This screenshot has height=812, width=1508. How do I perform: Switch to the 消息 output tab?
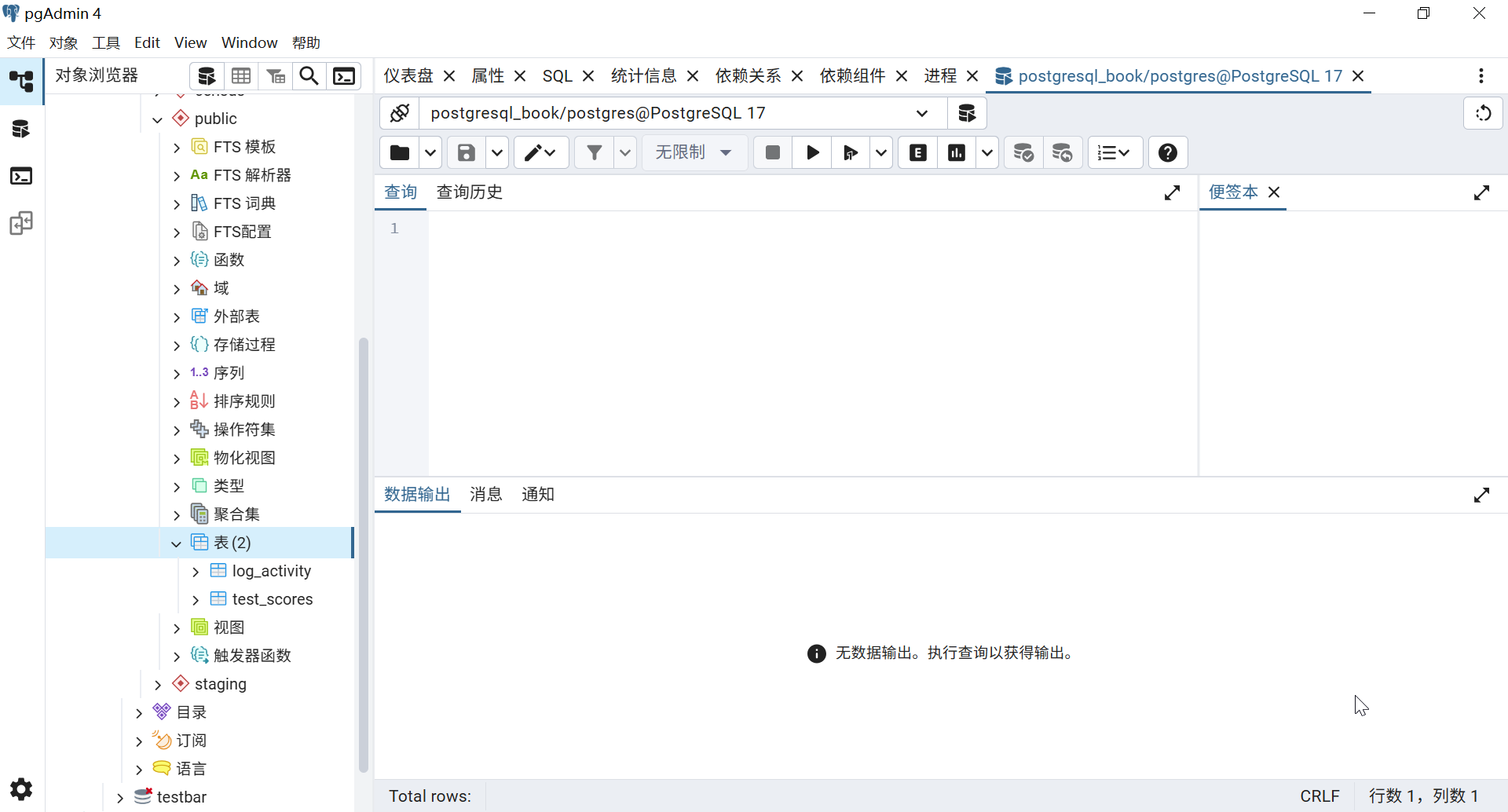(x=485, y=495)
